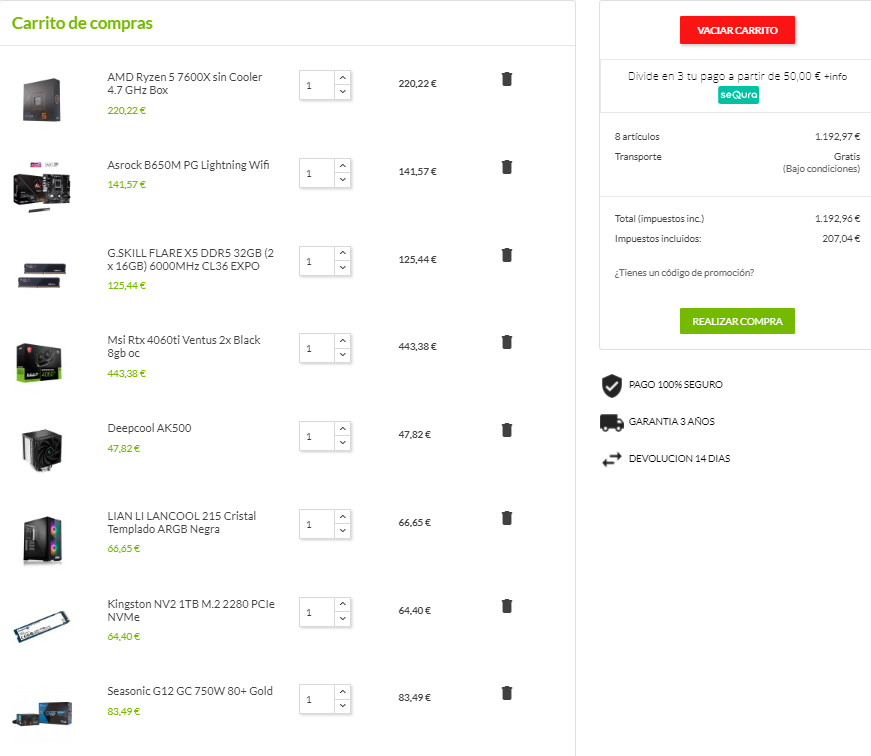Focus quantity field for AMD Ryzen 5 7600X
Viewport: 871px width, 756px height.
317,85
